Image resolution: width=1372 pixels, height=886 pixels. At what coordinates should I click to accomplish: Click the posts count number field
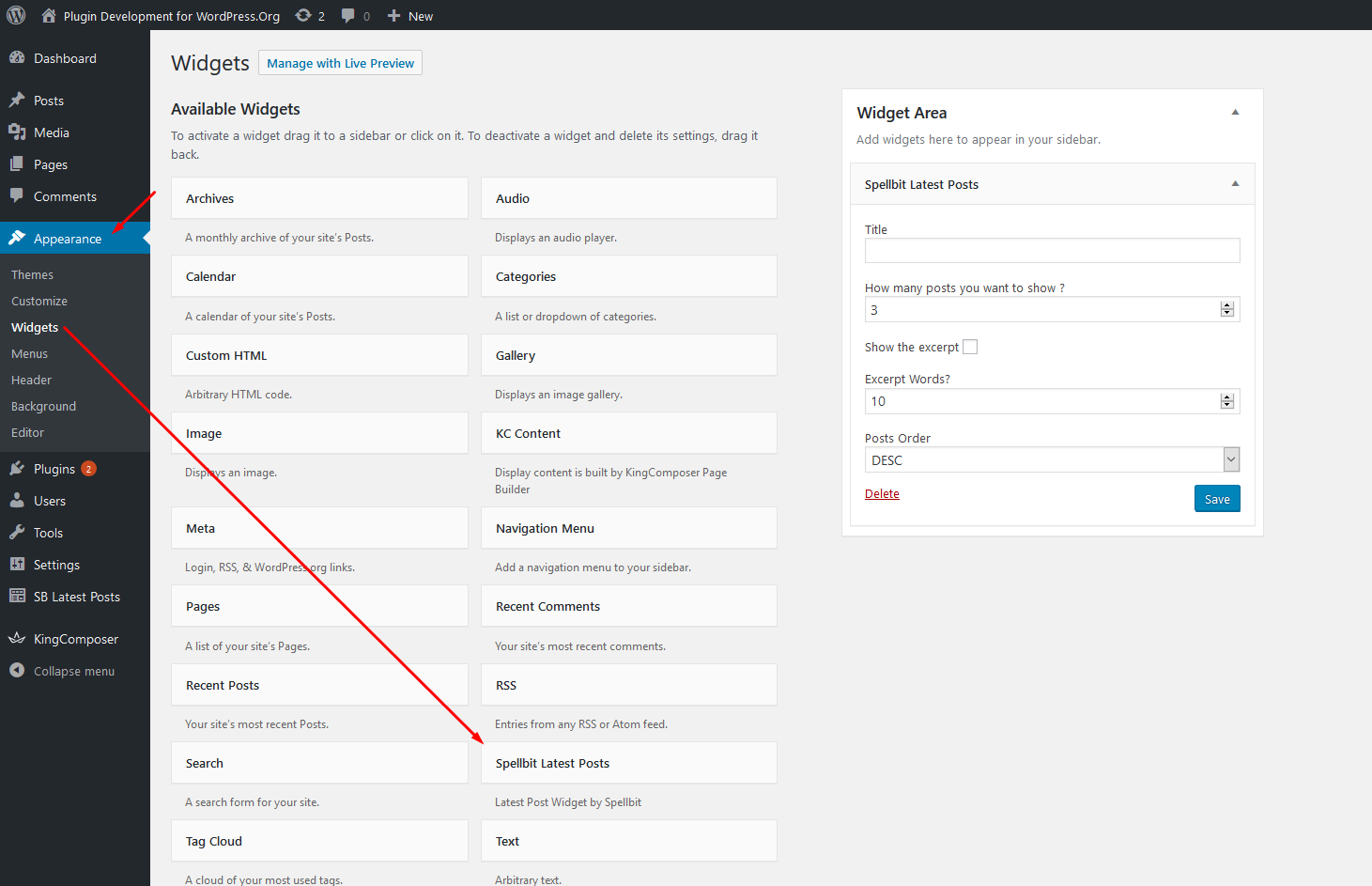point(1052,309)
